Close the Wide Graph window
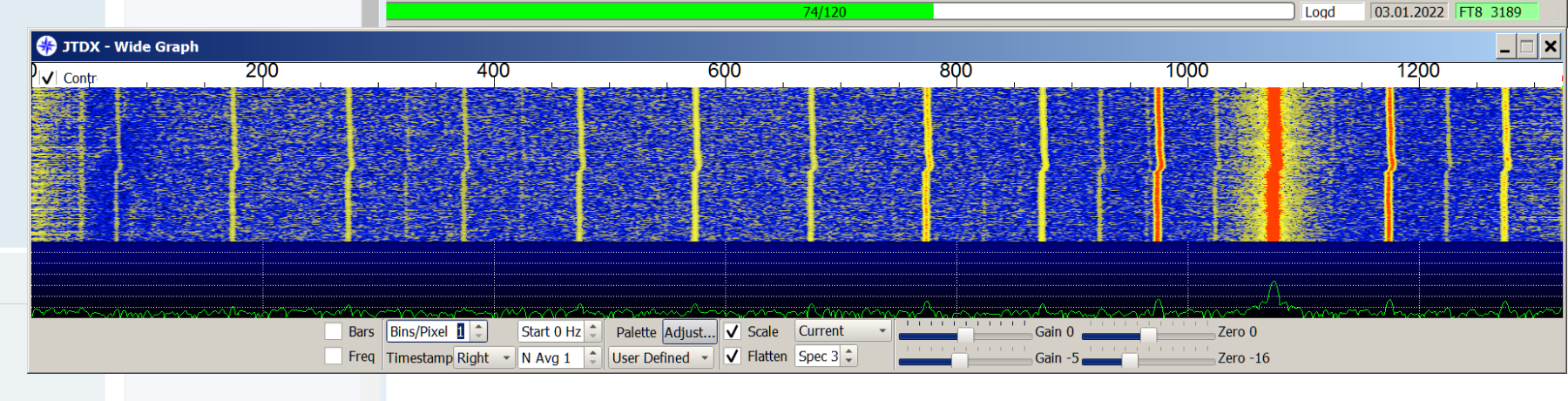Viewport: 1568px width, 401px height. click(1551, 46)
